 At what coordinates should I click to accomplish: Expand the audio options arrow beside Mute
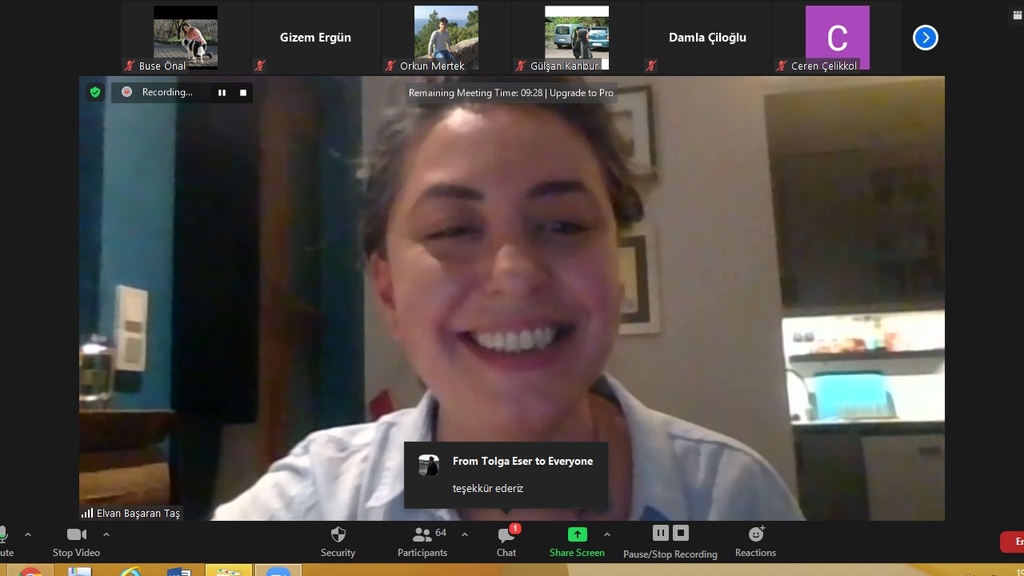coord(28,534)
